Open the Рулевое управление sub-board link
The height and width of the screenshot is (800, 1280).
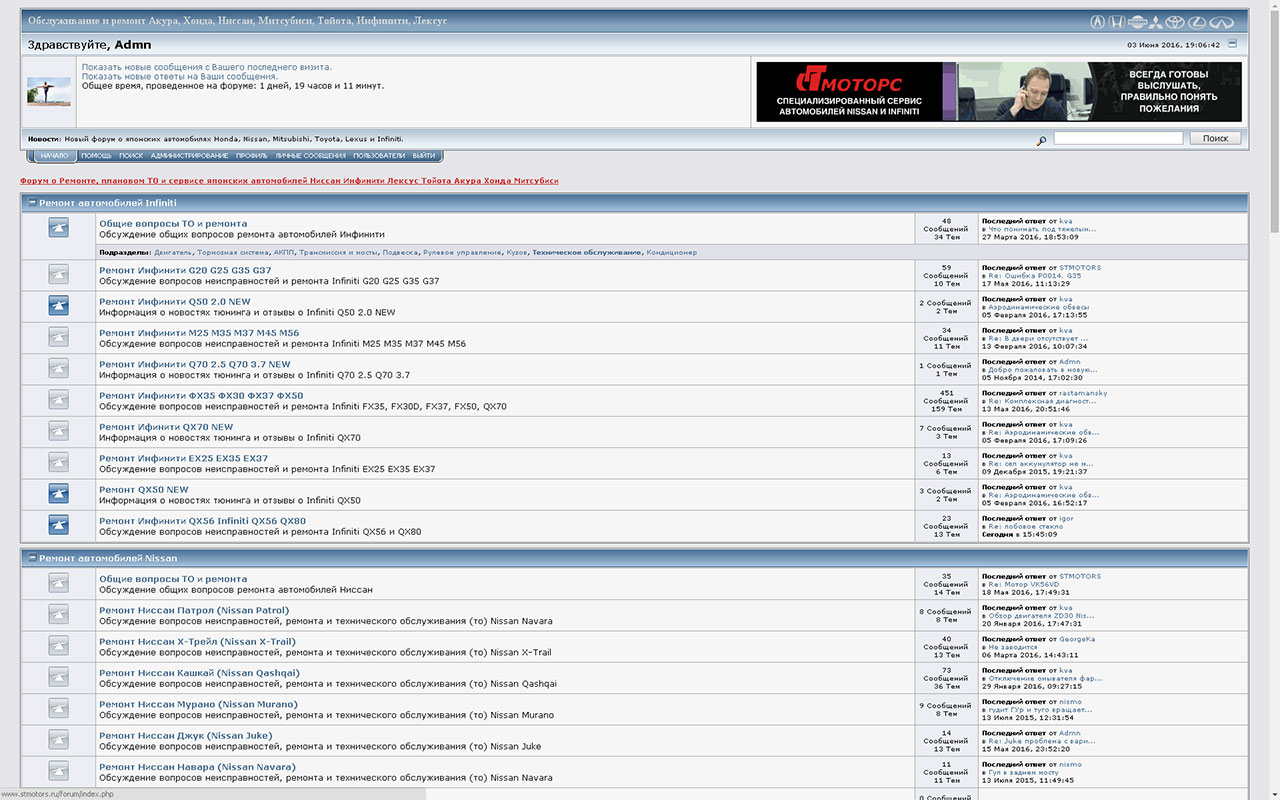462,253
